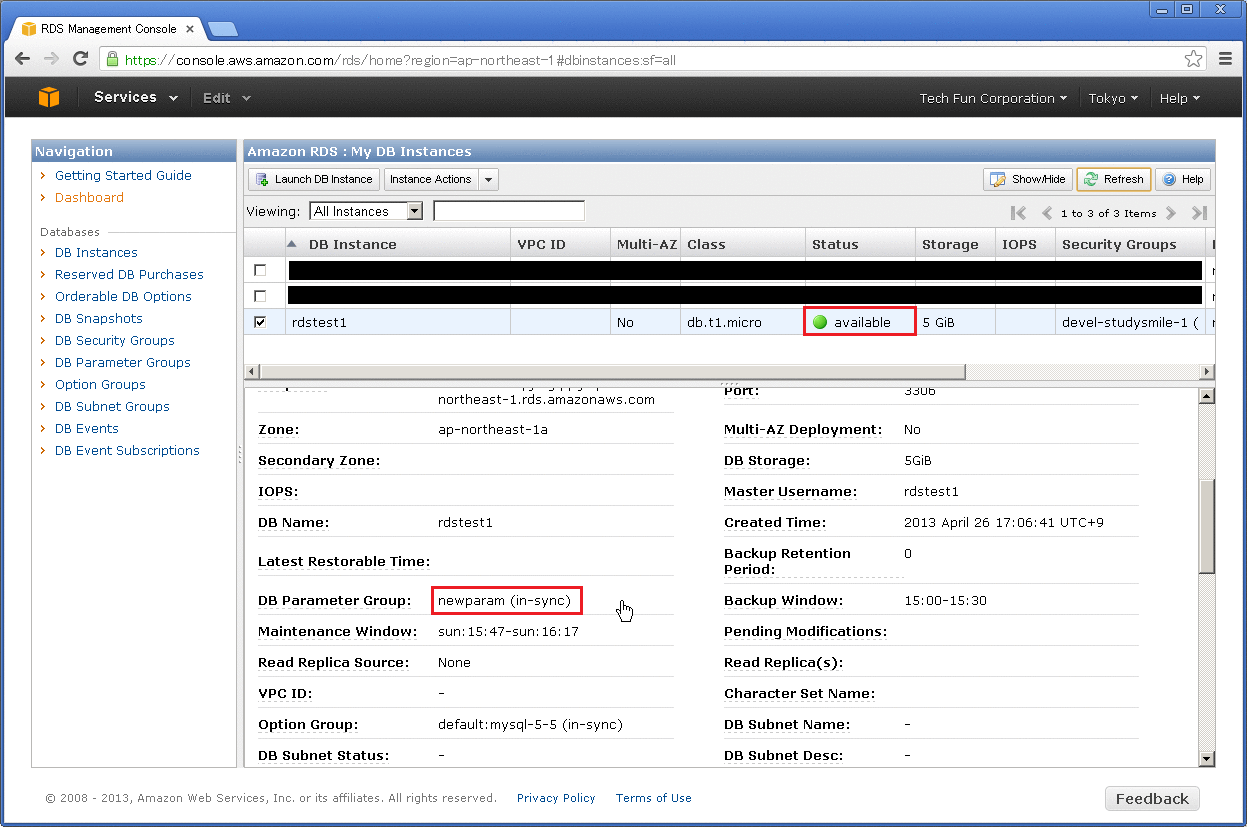Screen dimensions: 1247x827
Task: Open the Privacy Policy link
Action: (x=556, y=798)
